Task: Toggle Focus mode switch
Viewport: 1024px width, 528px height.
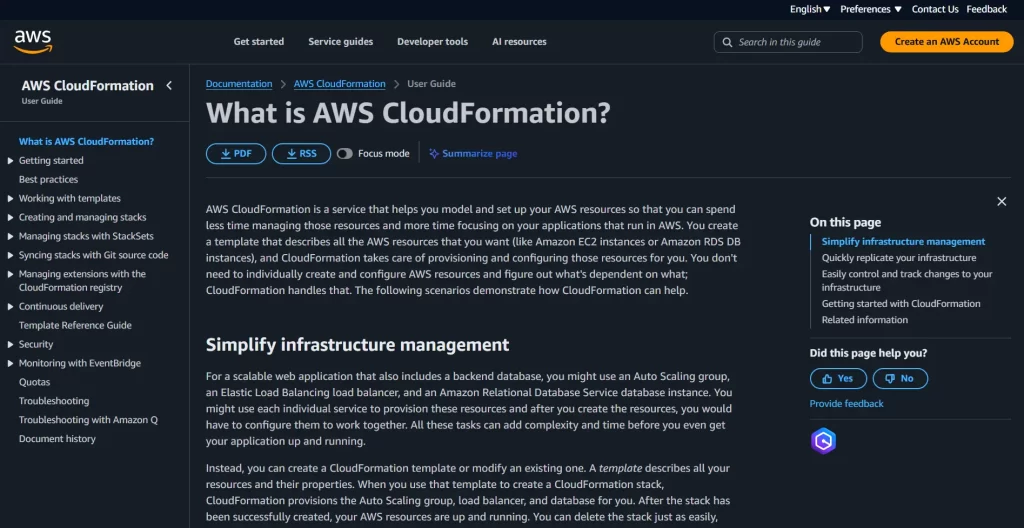Action: pos(345,154)
